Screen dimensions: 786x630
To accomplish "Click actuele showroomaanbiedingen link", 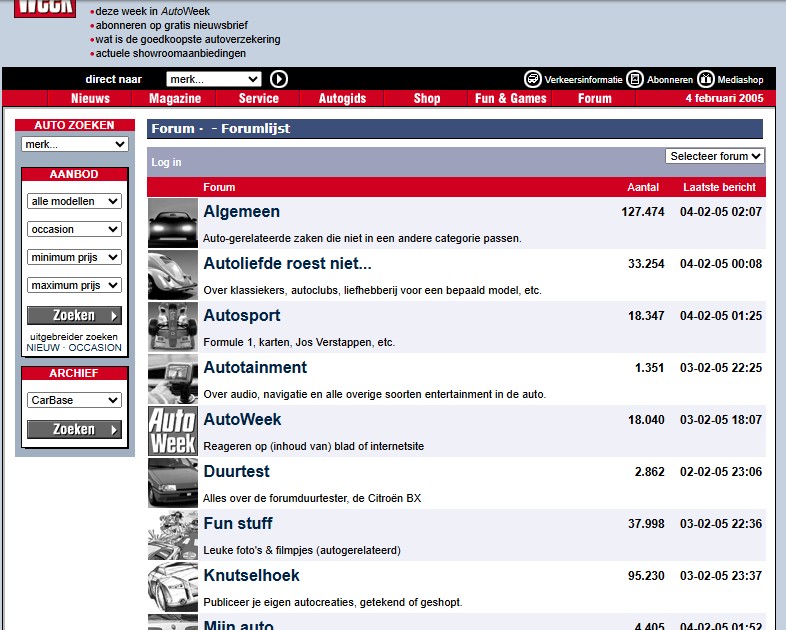I will [x=171, y=53].
